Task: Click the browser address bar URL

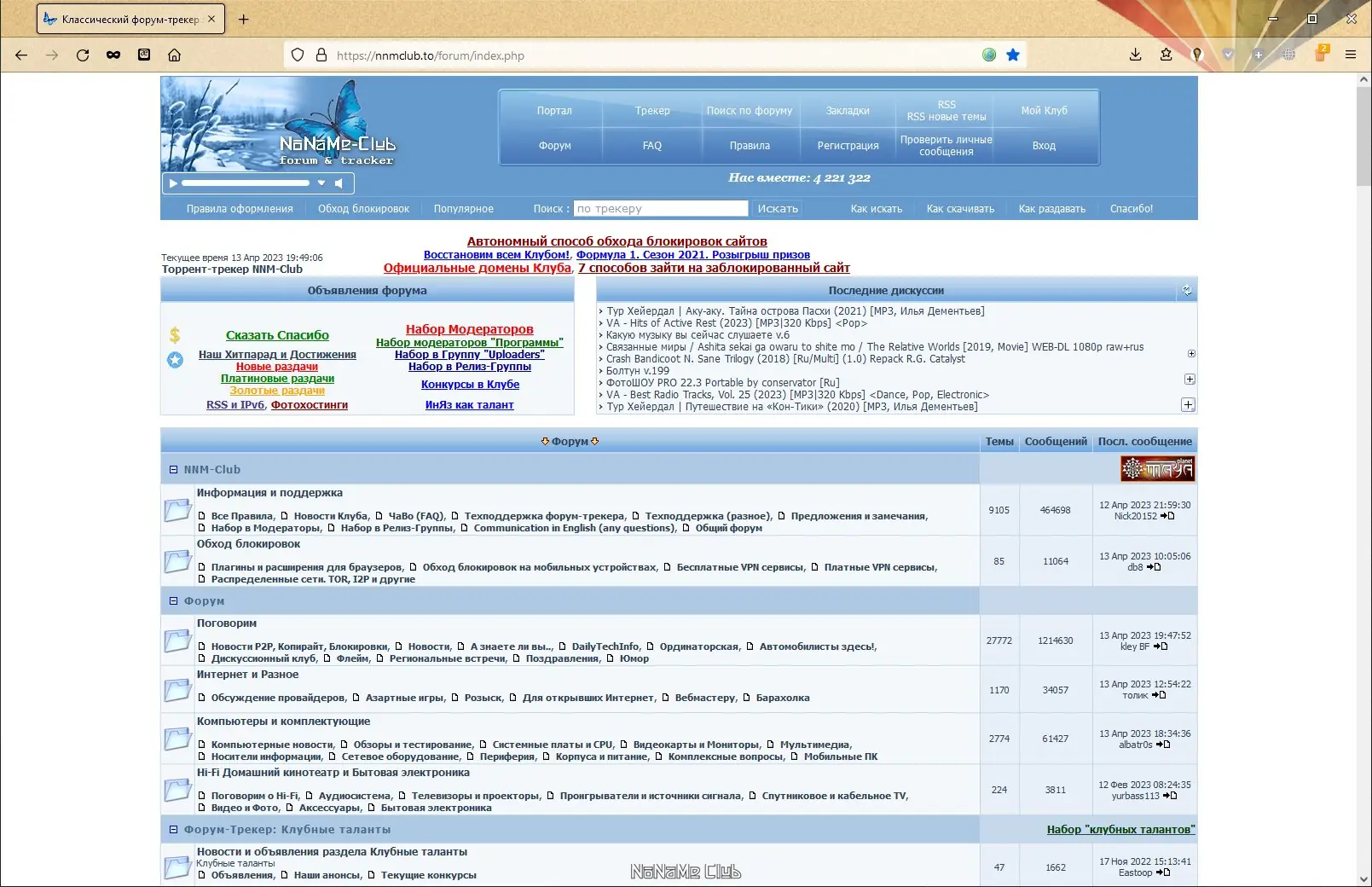Action: pyautogui.click(x=431, y=55)
